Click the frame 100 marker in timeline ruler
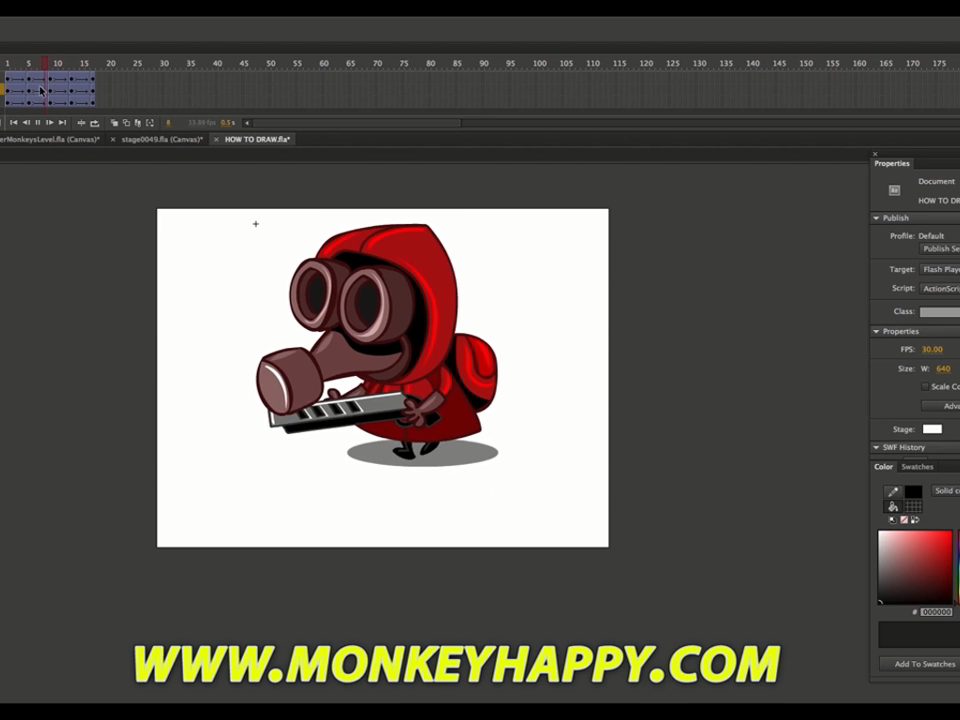The height and width of the screenshot is (720, 960). coord(539,64)
